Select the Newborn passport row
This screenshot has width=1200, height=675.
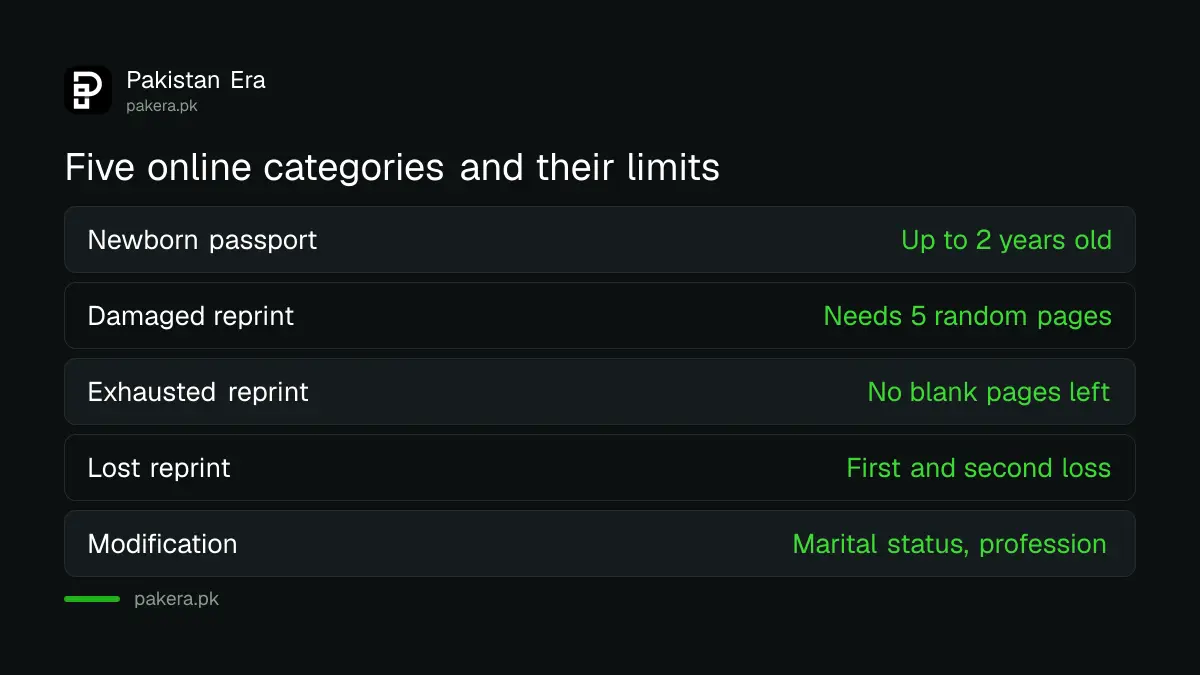[x=600, y=240]
